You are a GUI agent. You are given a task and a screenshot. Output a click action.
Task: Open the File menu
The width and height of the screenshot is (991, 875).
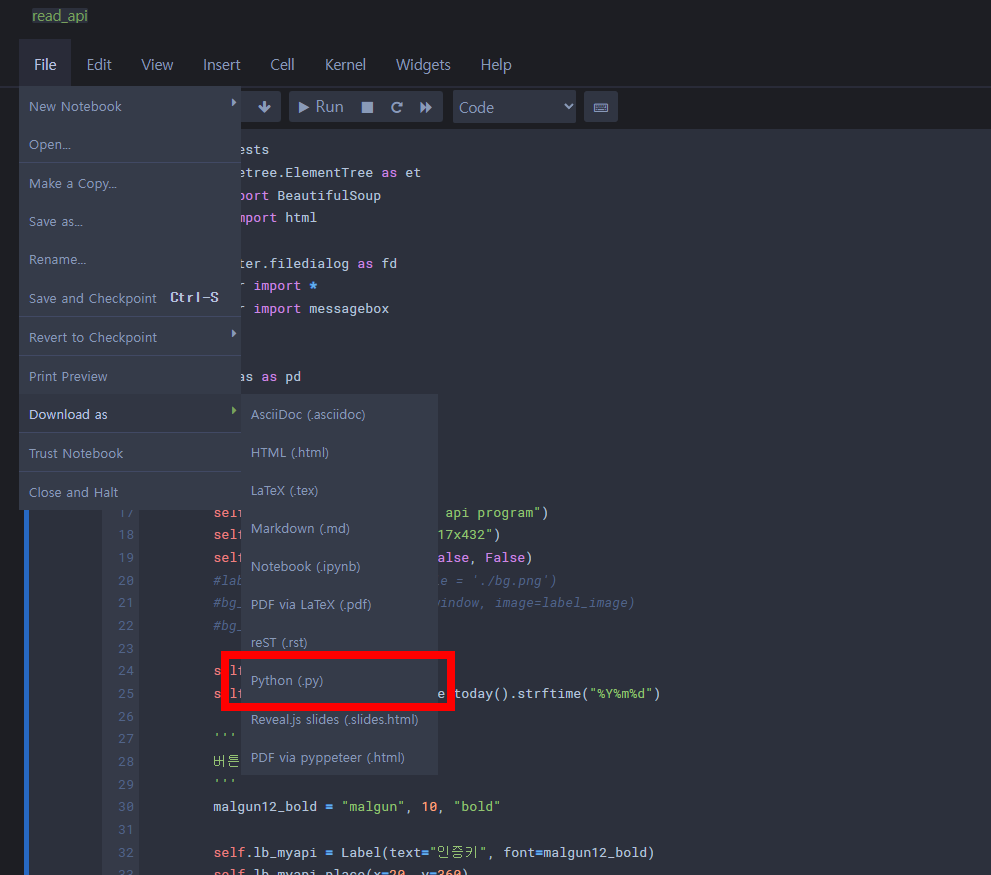pos(45,64)
